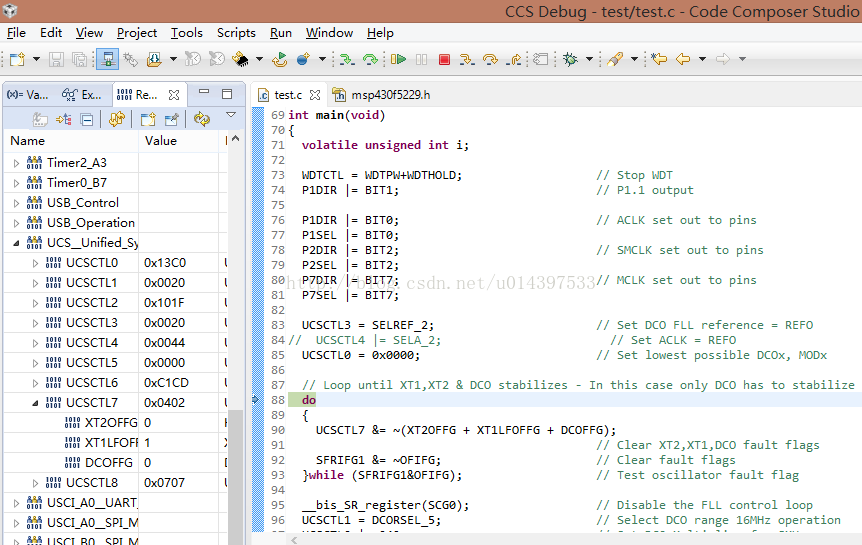Close the Registers view tab
This screenshot has width=862, height=545.
[174, 95]
